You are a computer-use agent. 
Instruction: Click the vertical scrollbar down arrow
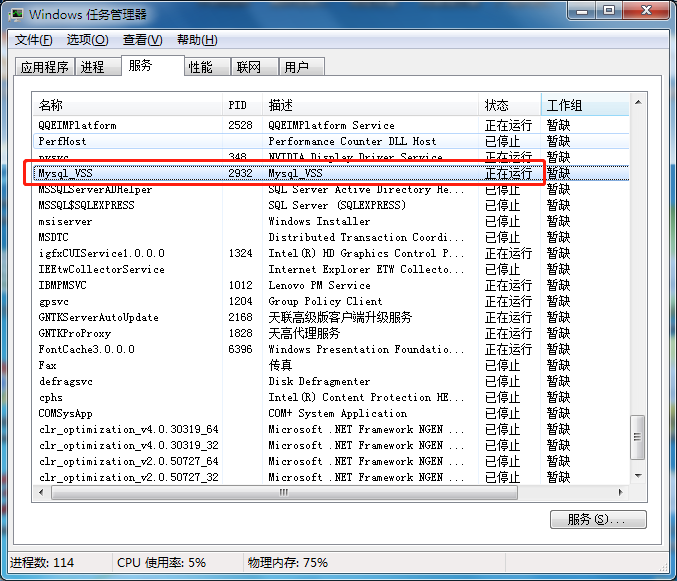point(638,476)
